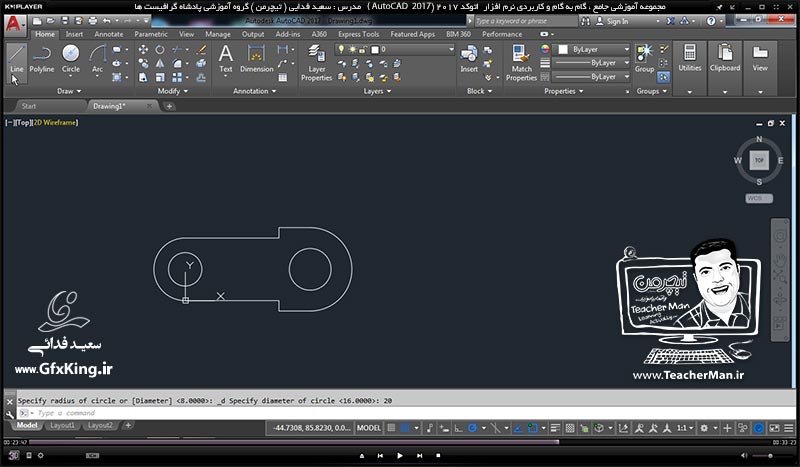Click the Plot printer icon in quick access toolbar
The image size is (800, 467).
[92, 21]
